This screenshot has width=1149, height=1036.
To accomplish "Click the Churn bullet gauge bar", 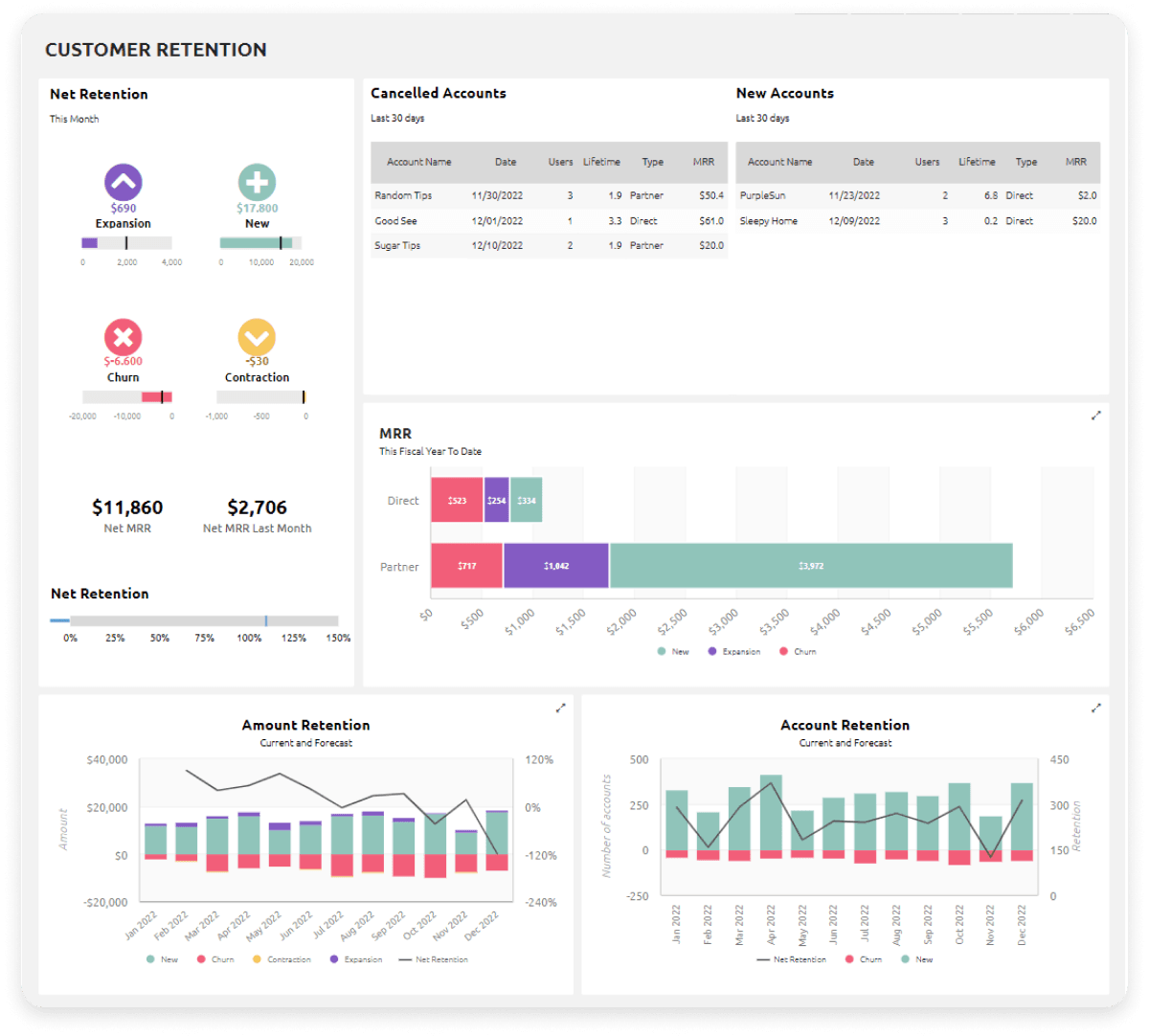I will pyautogui.click(x=126, y=396).
